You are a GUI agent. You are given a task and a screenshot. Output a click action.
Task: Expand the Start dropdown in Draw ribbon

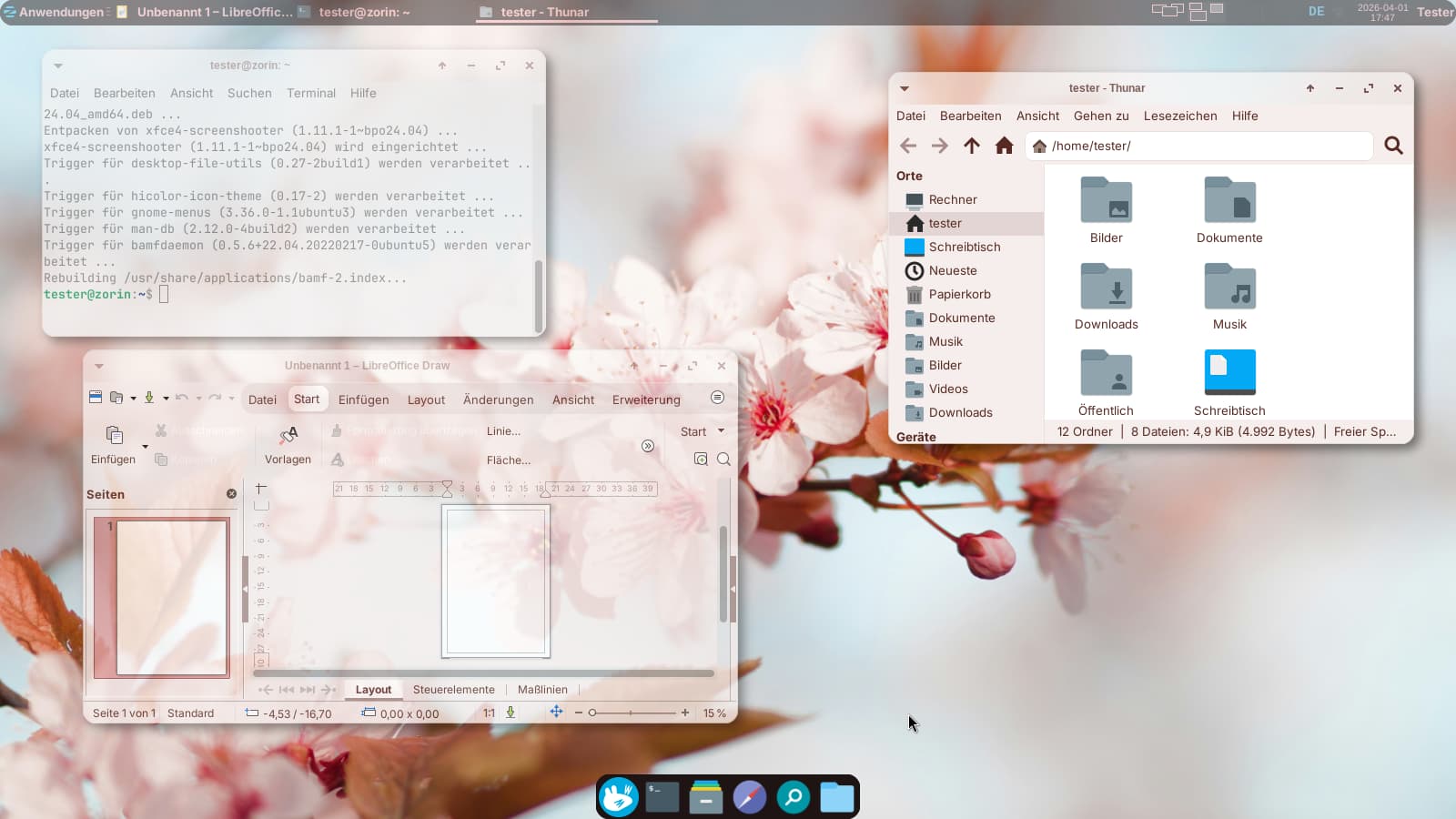tap(722, 431)
